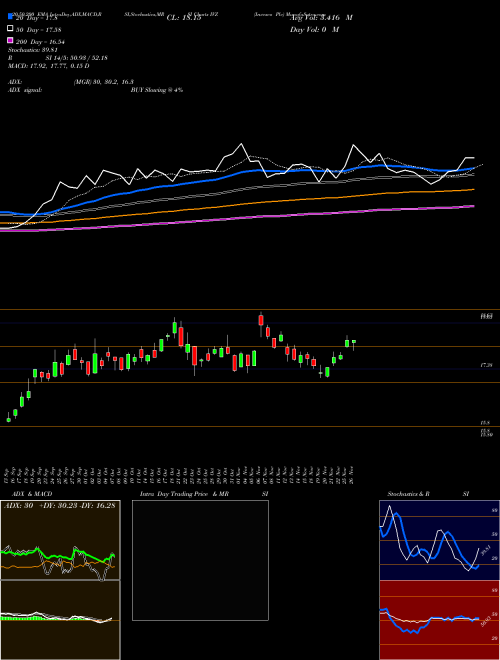The image size is (500, 660).
Task: Click the 'Stochastics & R' panel title
Action: pos(409,494)
